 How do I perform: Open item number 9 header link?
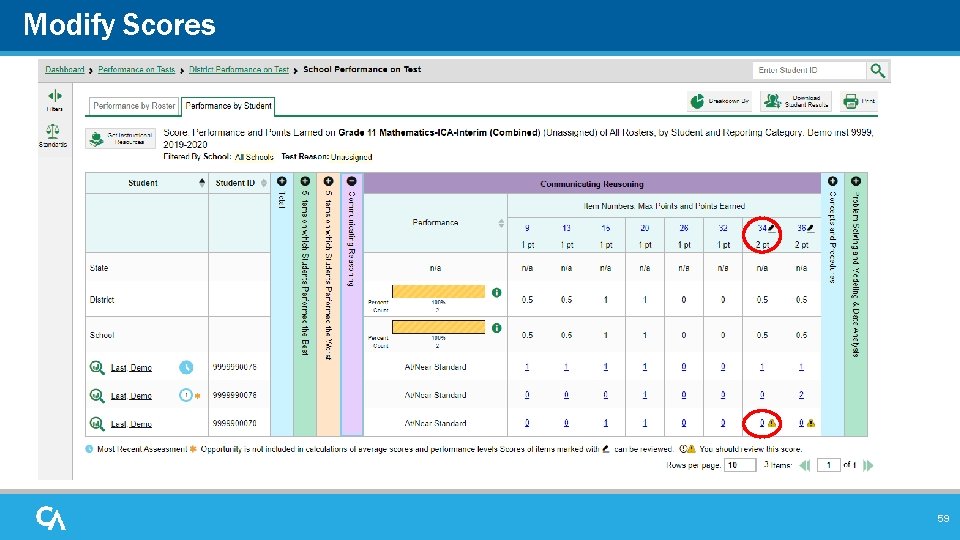(x=527, y=228)
